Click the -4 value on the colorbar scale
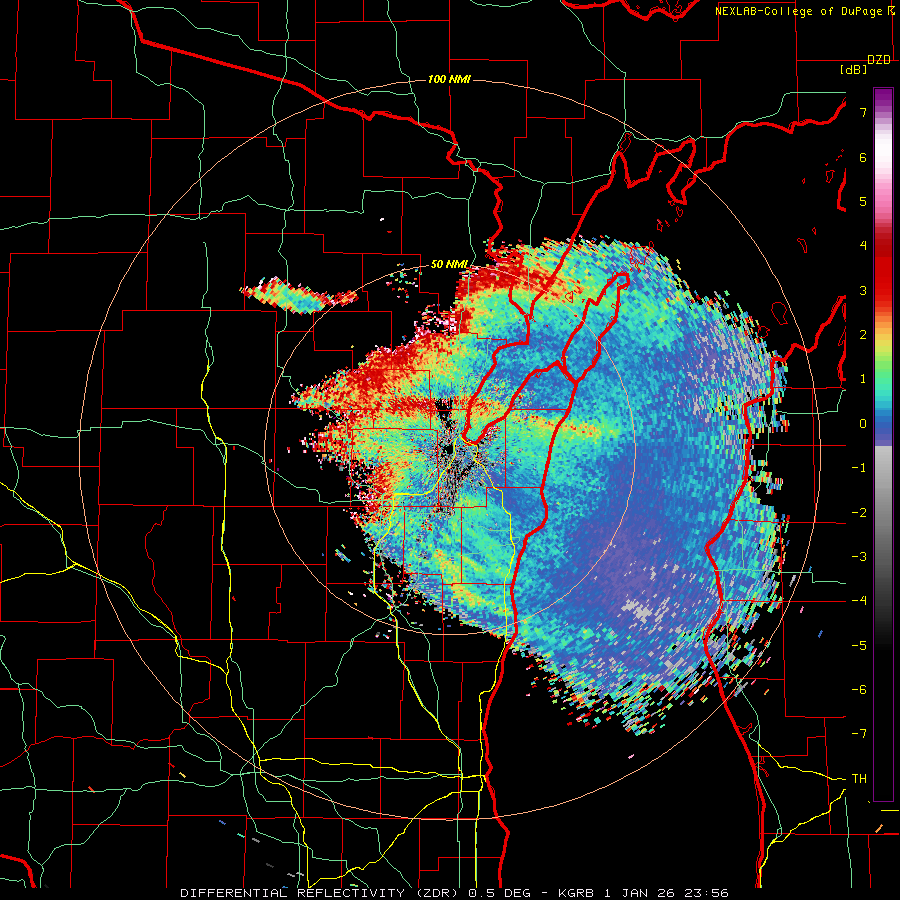The width and height of the screenshot is (900, 900). pyautogui.click(x=859, y=600)
